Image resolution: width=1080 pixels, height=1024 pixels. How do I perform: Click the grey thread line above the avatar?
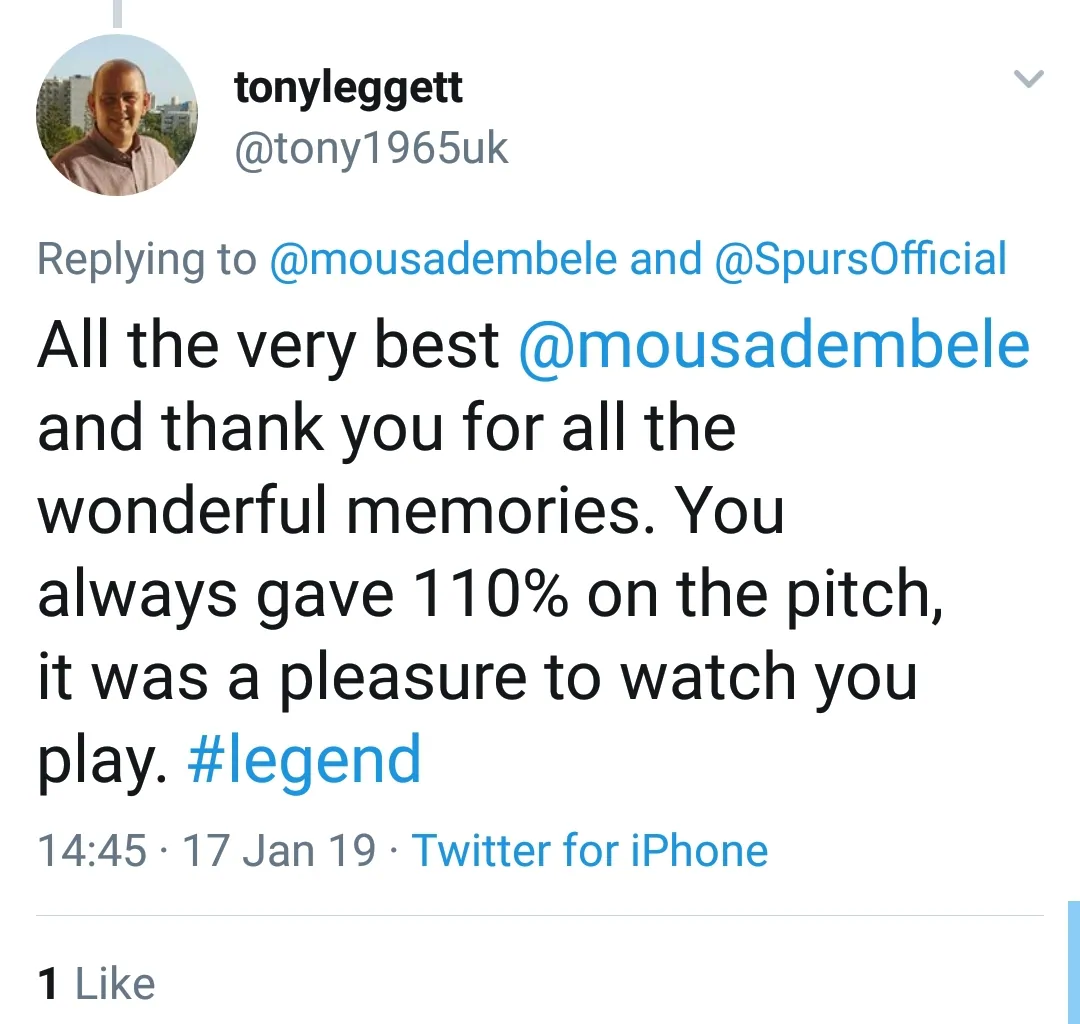coord(117,12)
